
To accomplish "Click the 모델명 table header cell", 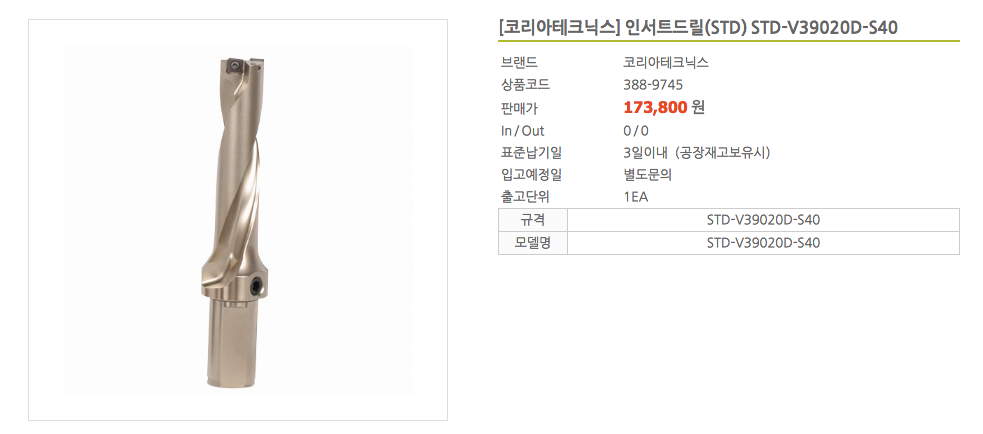I will pos(533,243).
